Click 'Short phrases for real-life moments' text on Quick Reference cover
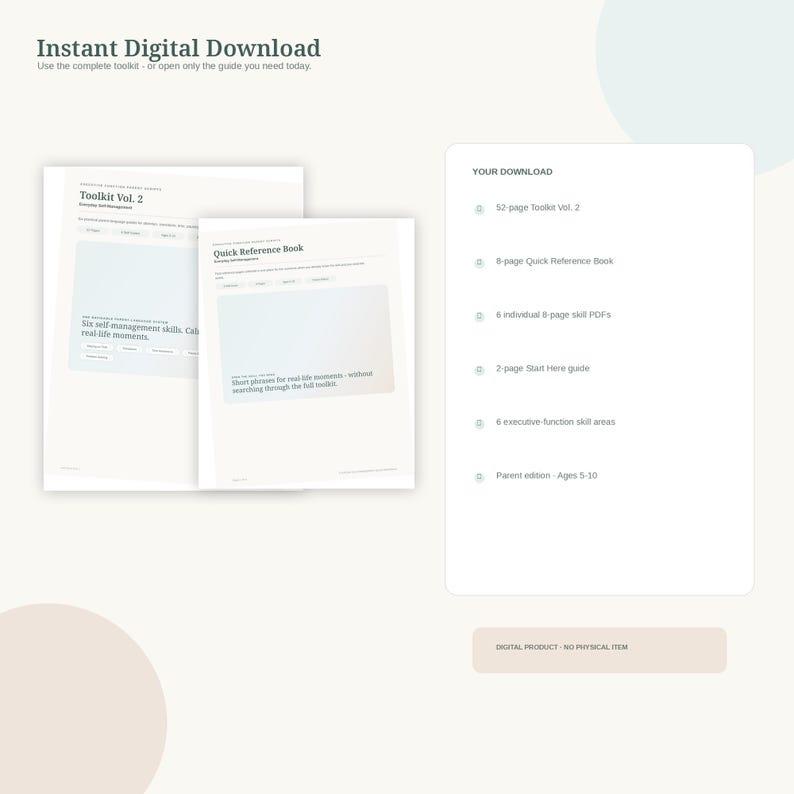Viewport: 794px width, 794px height. tap(302, 382)
